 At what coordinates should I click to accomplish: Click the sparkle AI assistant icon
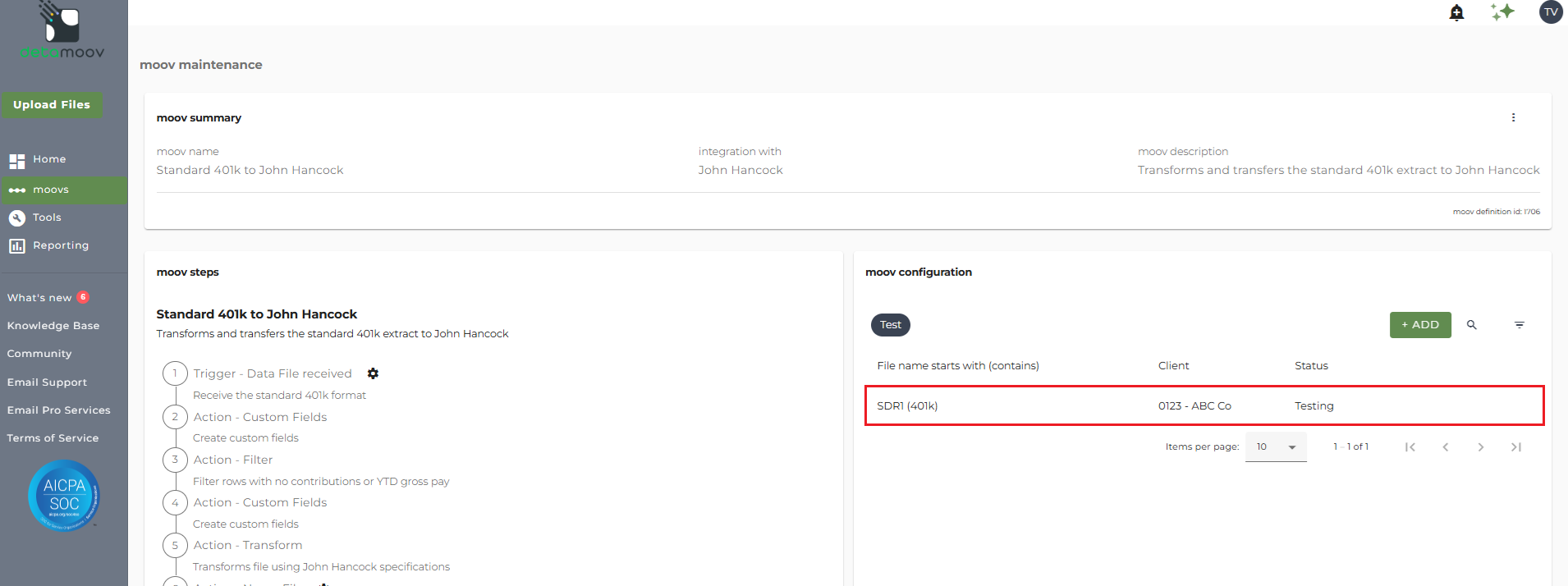click(x=1502, y=12)
